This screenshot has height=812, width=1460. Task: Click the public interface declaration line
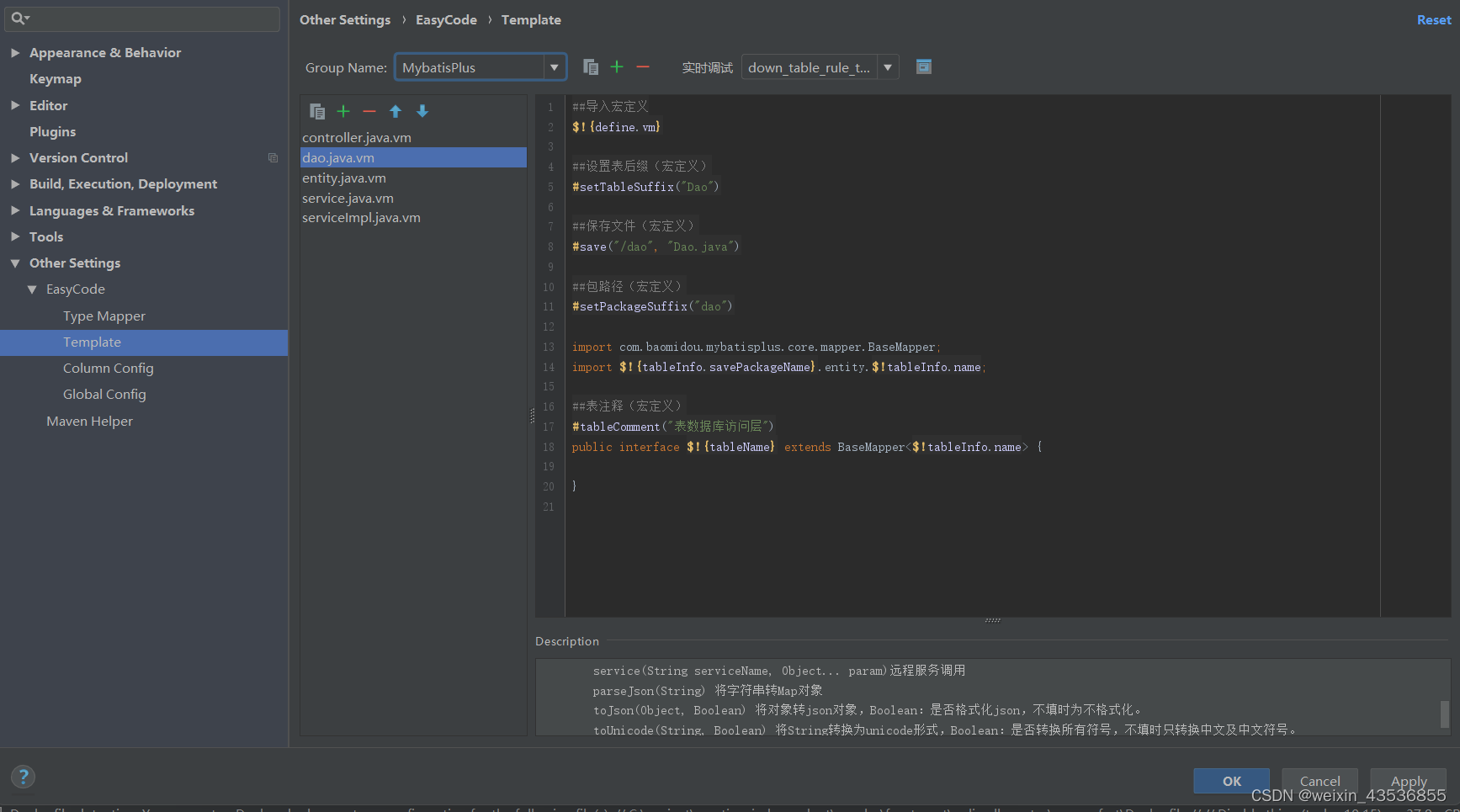pos(807,447)
